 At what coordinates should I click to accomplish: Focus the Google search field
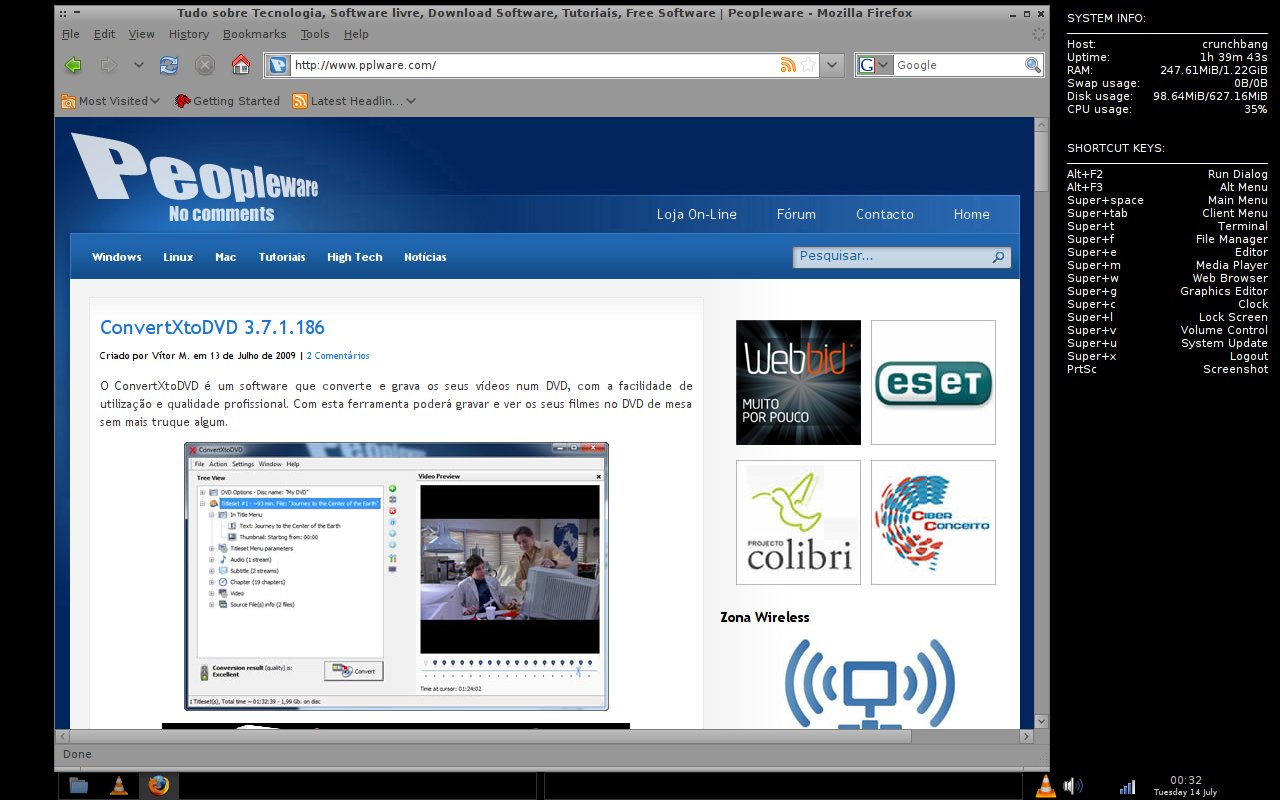pyautogui.click(x=957, y=65)
